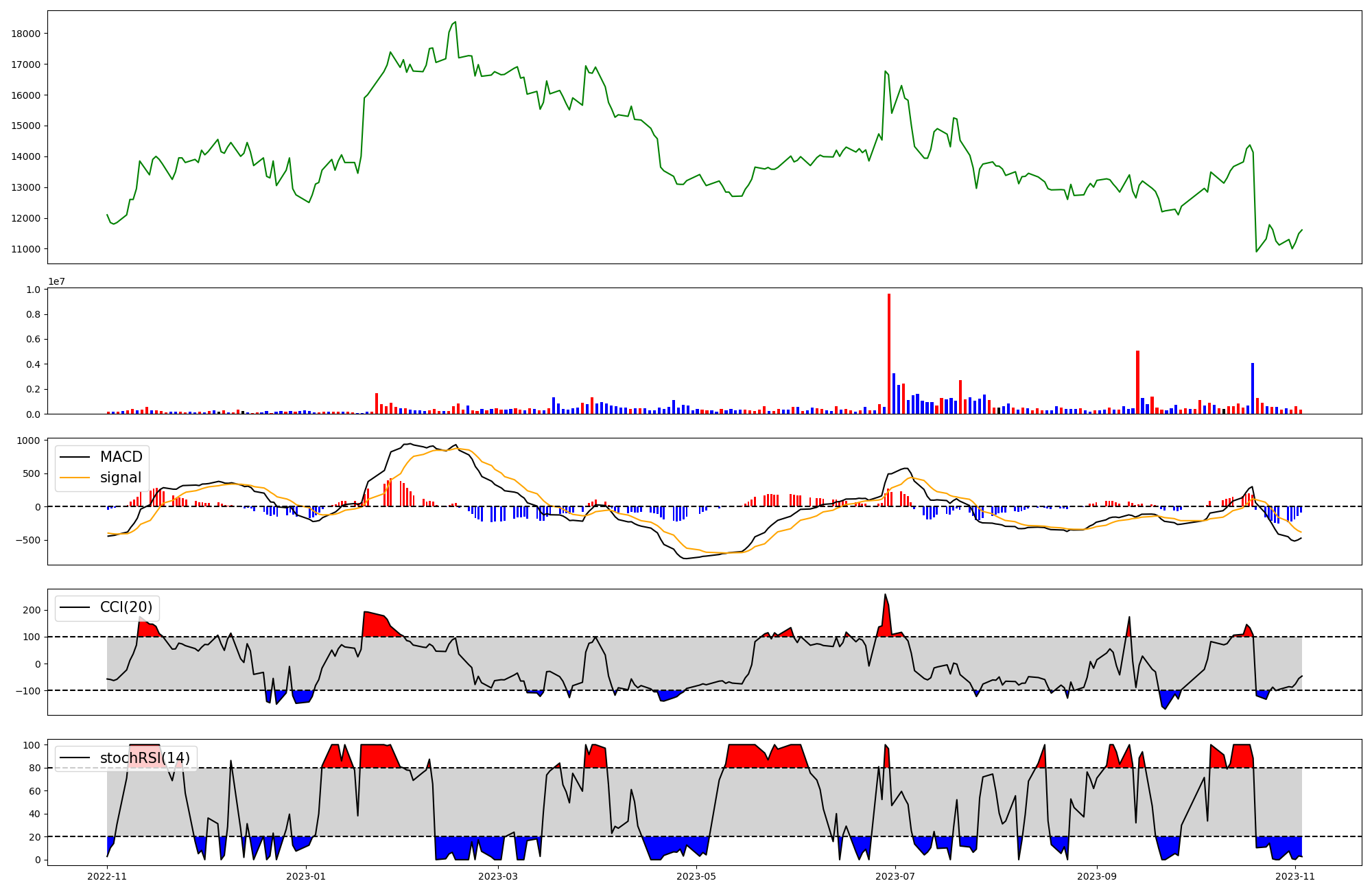1372x892 pixels.
Task: Click the black MACD line swatch in legend
Action: (75, 457)
